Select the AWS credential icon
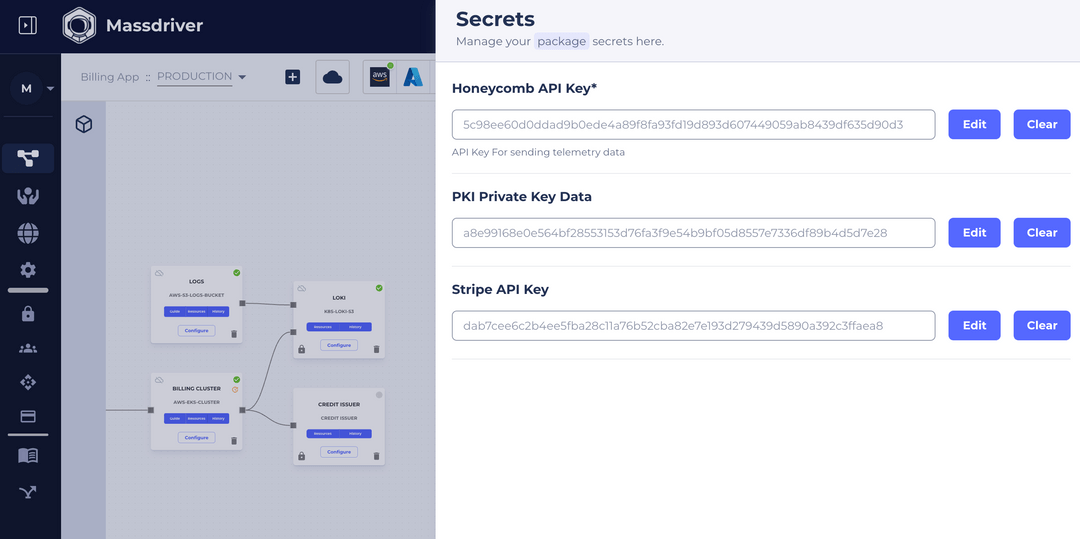The height and width of the screenshot is (539, 1080). (380, 77)
